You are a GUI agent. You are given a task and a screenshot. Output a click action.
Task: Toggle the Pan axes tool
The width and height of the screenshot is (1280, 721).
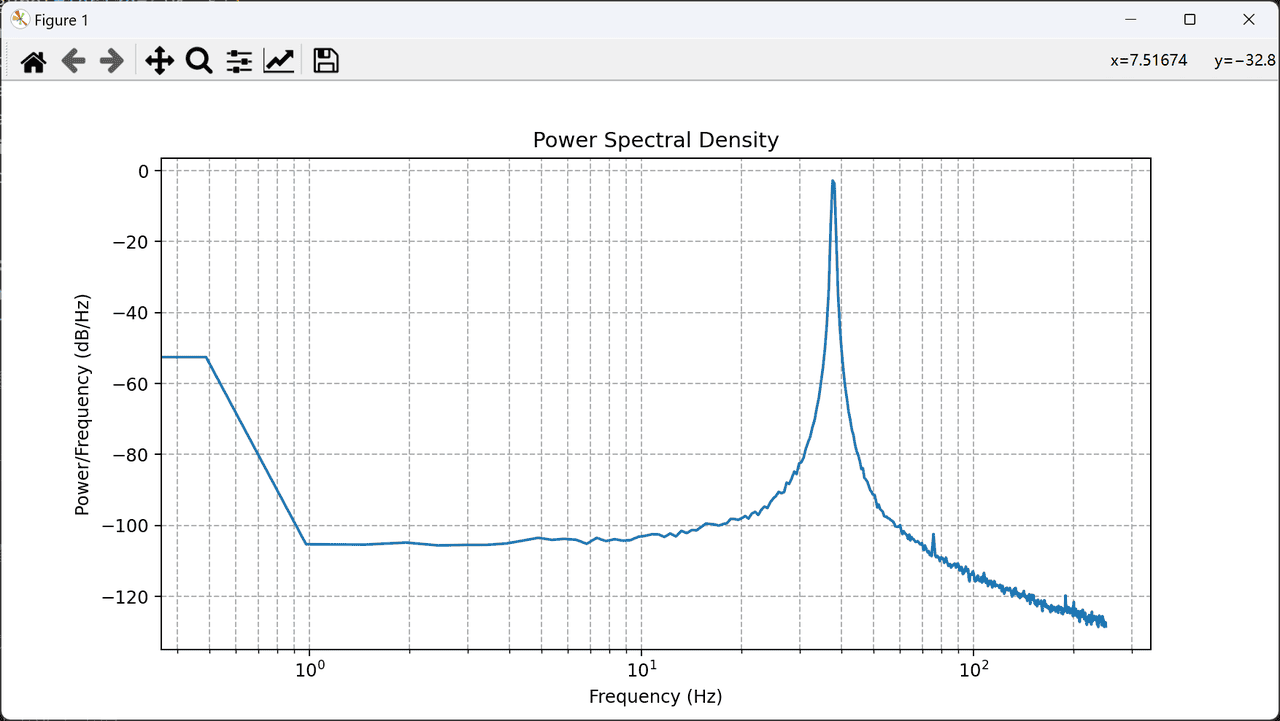tap(159, 61)
